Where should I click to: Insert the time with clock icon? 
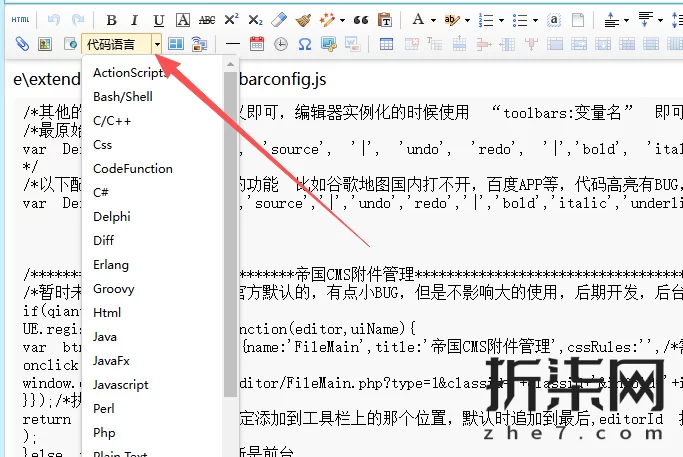(x=281, y=44)
